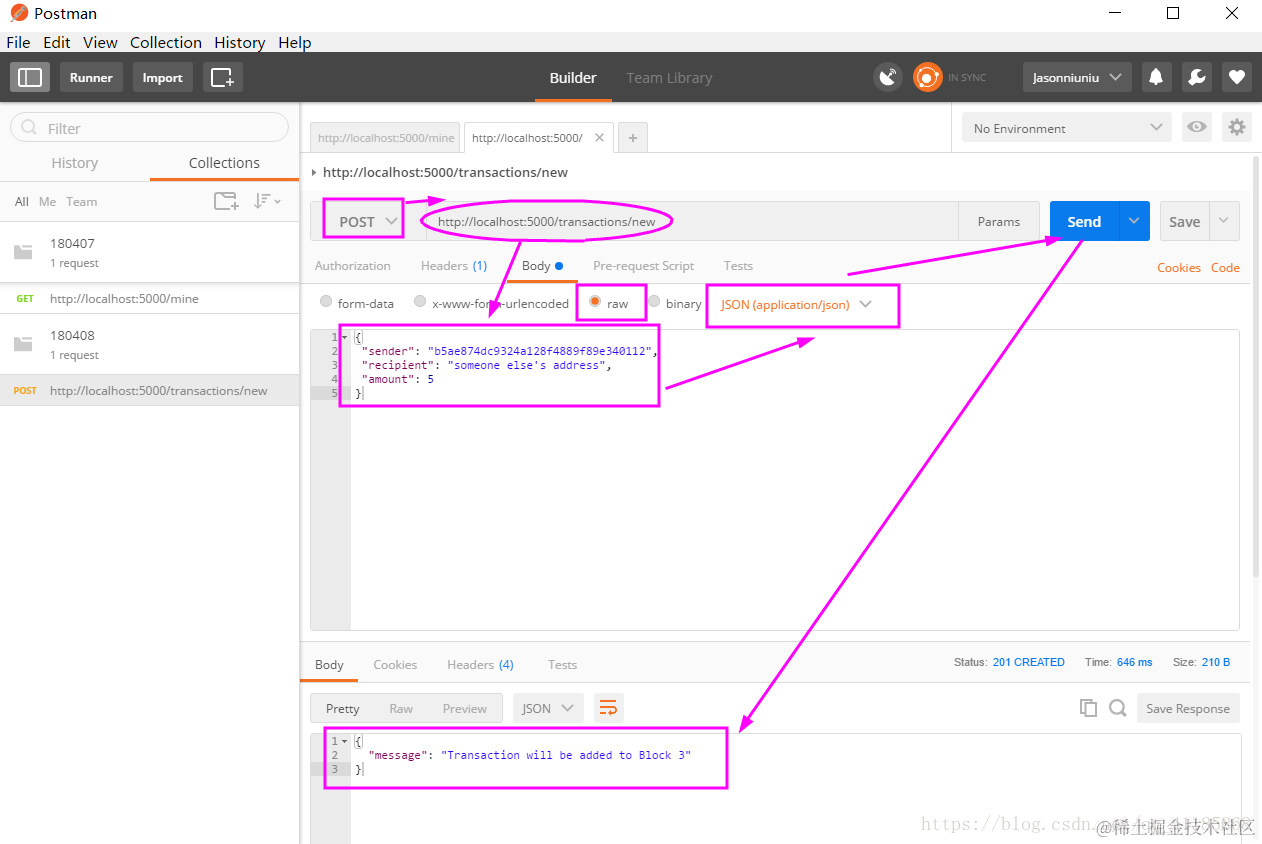1262x844 pixels.
Task: Click the heart icon
Action: [1237, 77]
